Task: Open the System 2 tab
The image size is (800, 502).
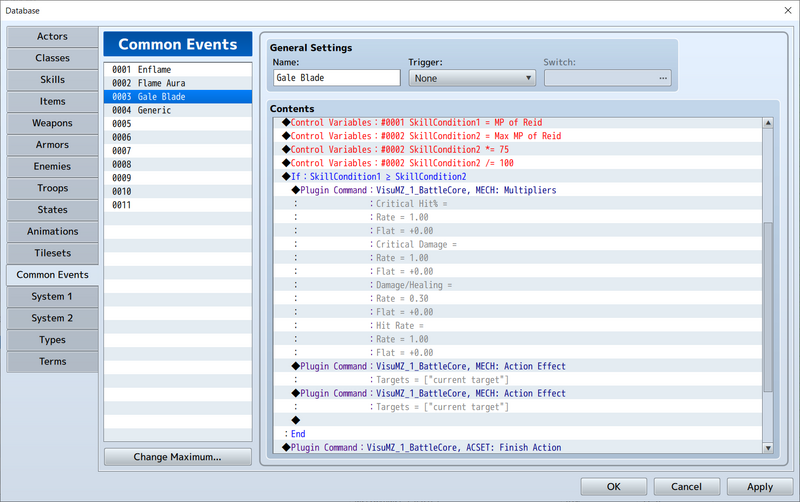Action: click(52, 318)
